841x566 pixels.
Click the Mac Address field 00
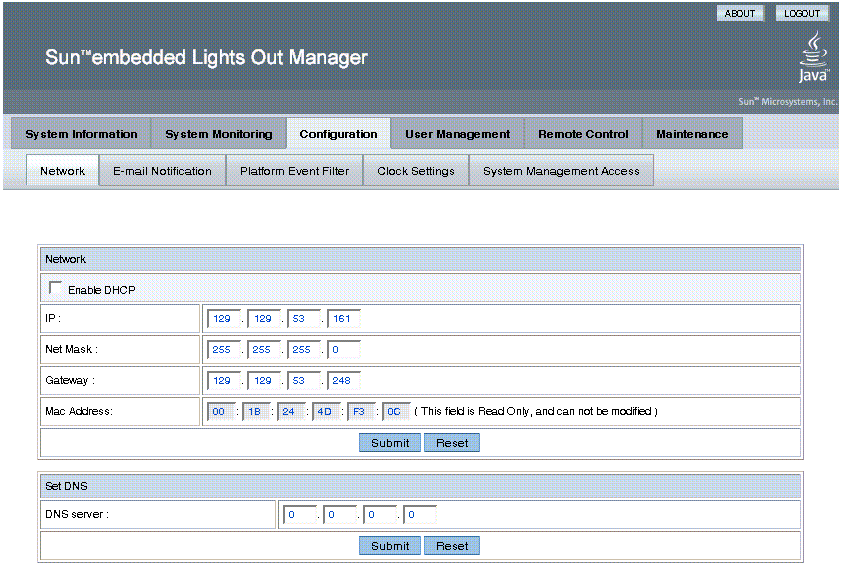(x=222, y=411)
